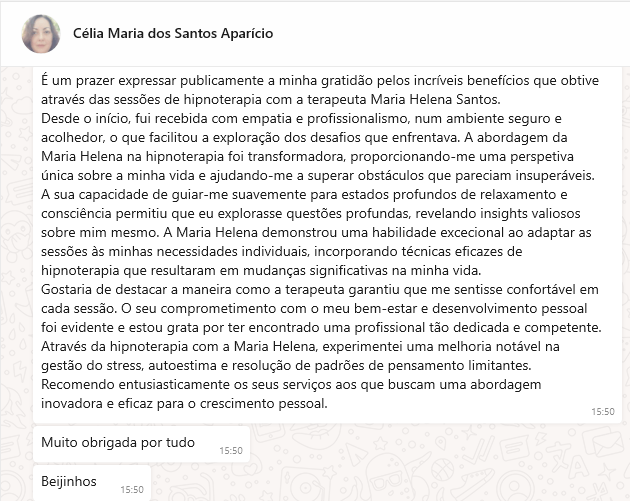The image size is (630, 501).
Task: Select the 'Muito obrigada por tudo' message
Action: pyautogui.click(x=141, y=444)
